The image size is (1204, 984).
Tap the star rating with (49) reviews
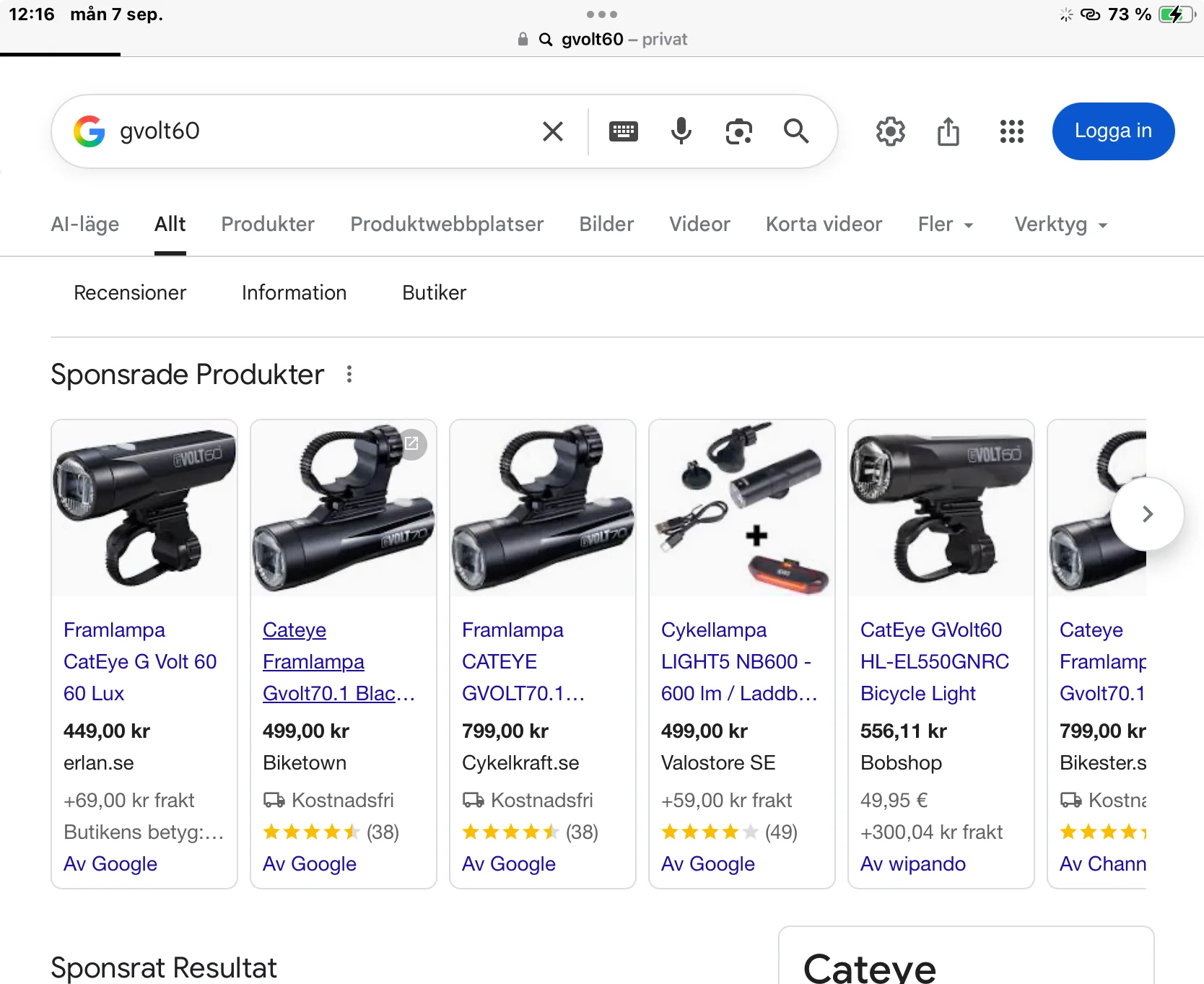pos(729,832)
